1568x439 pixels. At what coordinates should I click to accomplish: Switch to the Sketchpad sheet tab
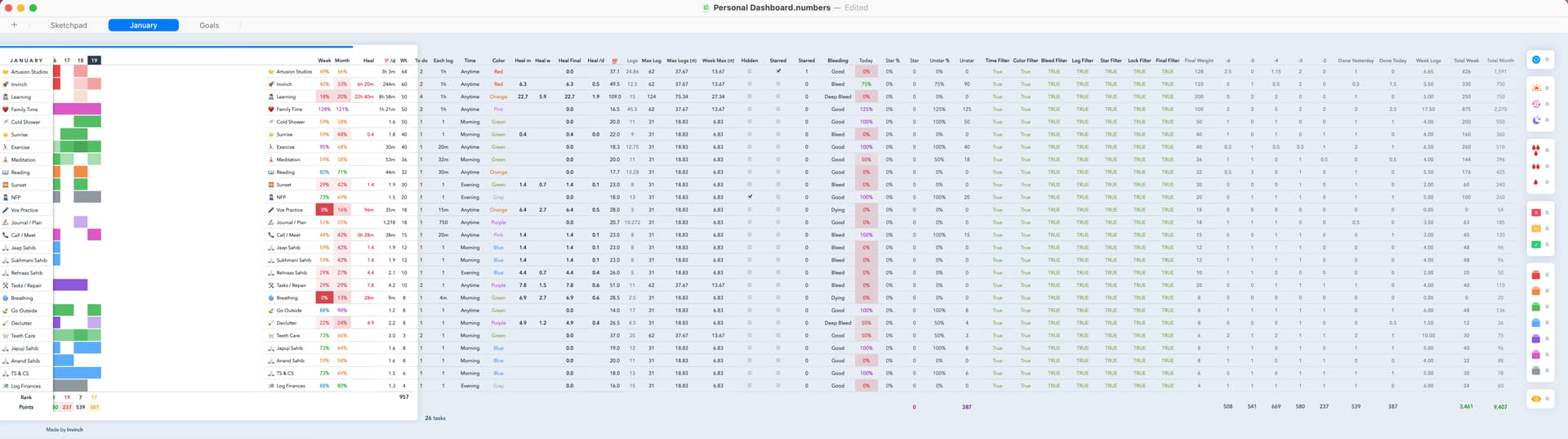(x=69, y=25)
